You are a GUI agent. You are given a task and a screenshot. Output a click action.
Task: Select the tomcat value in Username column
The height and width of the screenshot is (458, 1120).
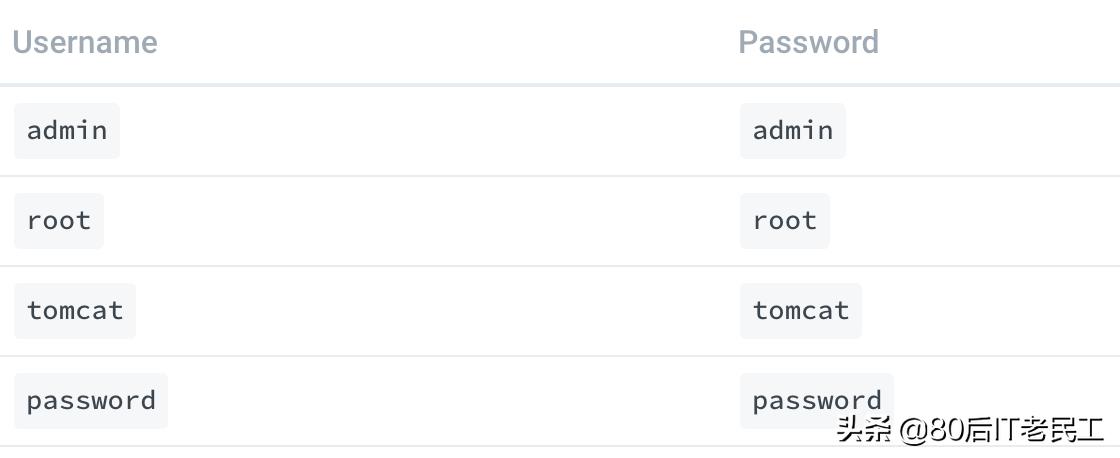(x=75, y=310)
